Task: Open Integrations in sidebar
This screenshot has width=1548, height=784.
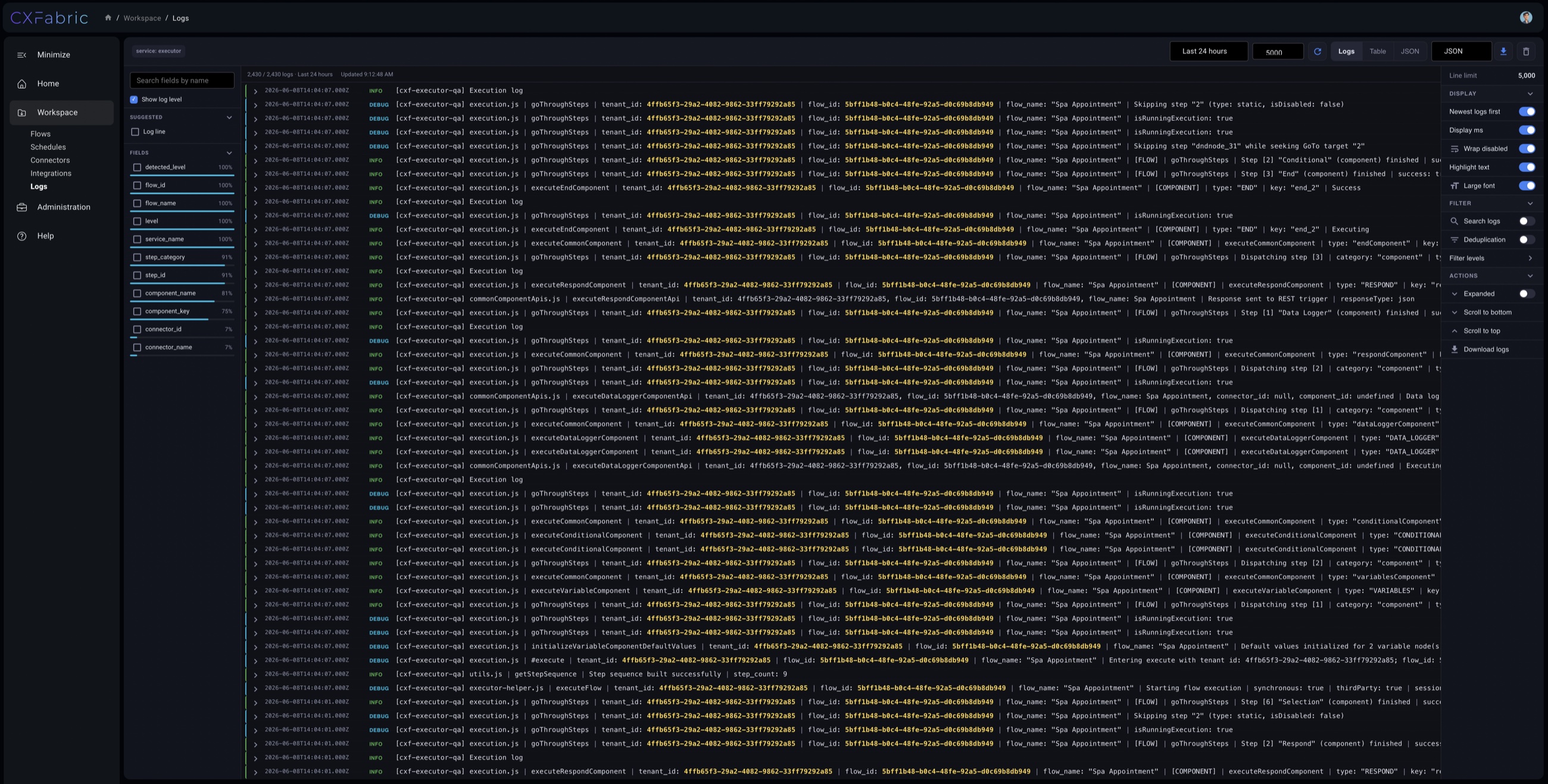Action: [x=51, y=174]
